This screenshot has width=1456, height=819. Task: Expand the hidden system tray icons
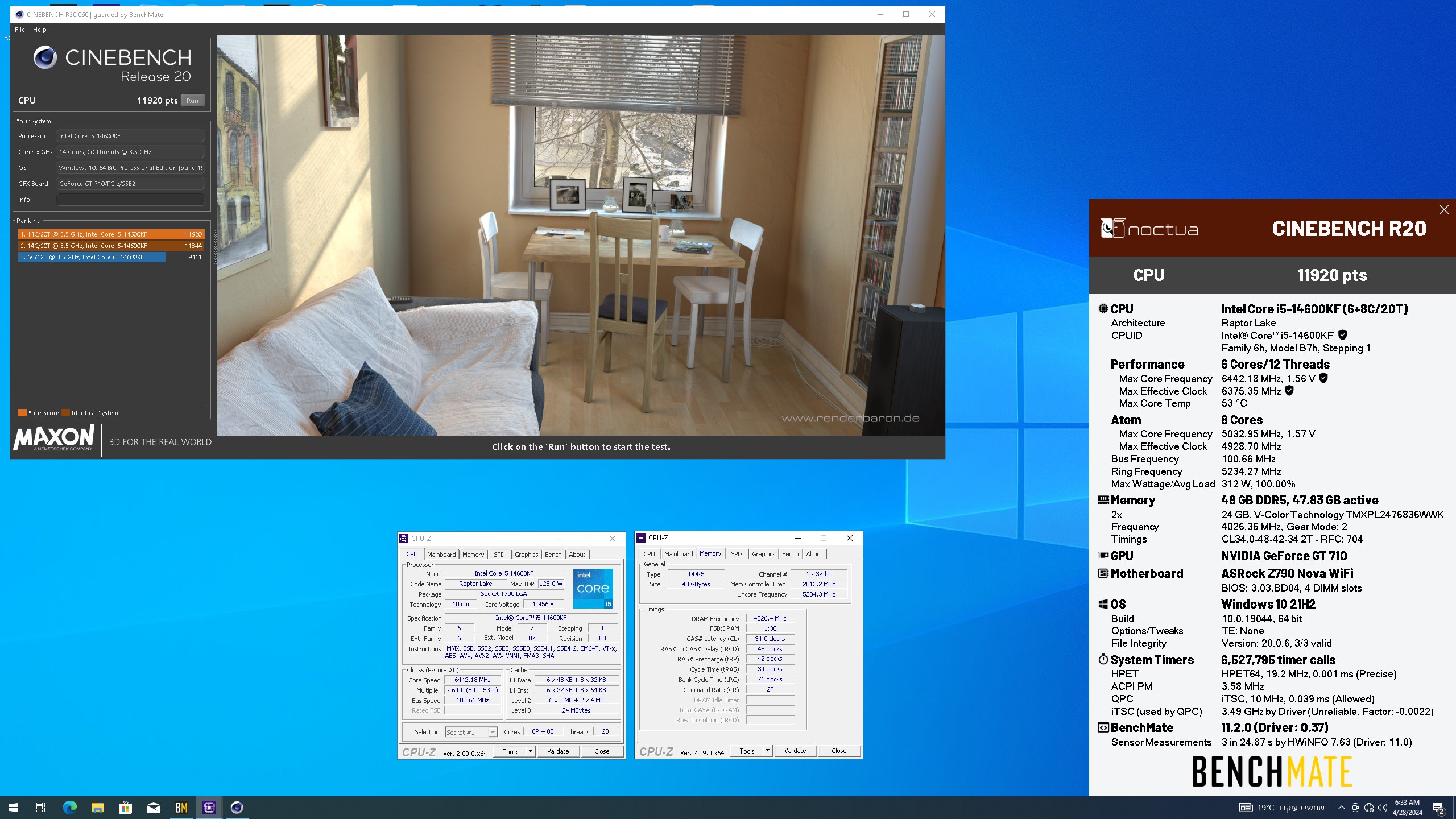tap(1342, 808)
